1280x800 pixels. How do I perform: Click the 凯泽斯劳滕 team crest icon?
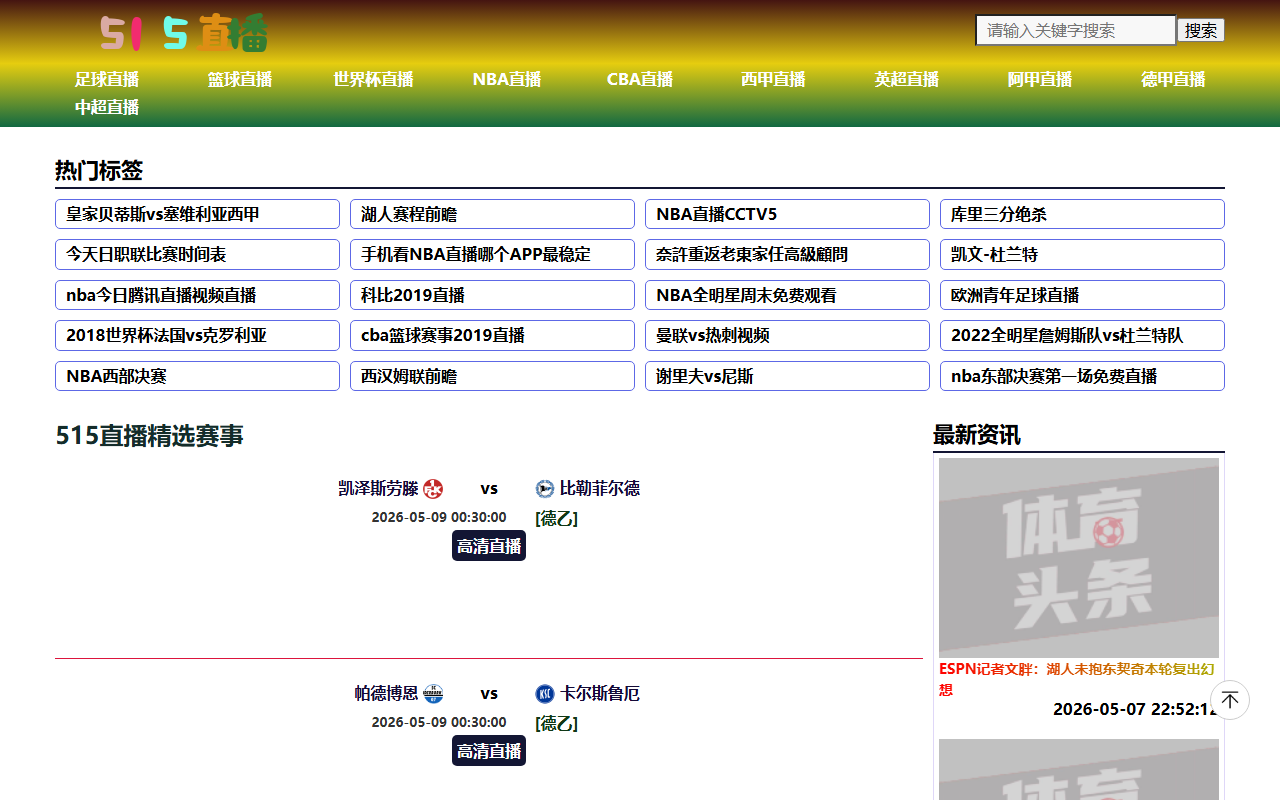433,489
